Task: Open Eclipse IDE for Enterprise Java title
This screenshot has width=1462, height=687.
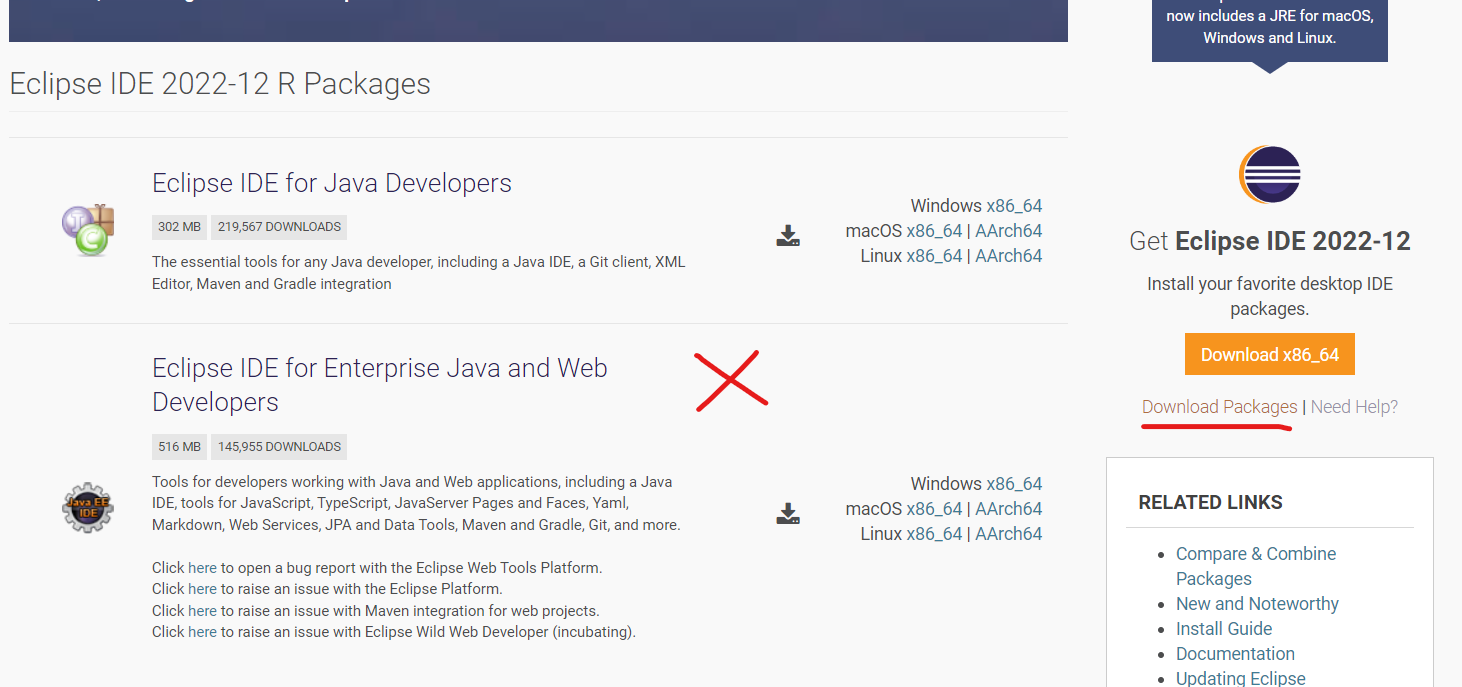Action: click(380, 385)
